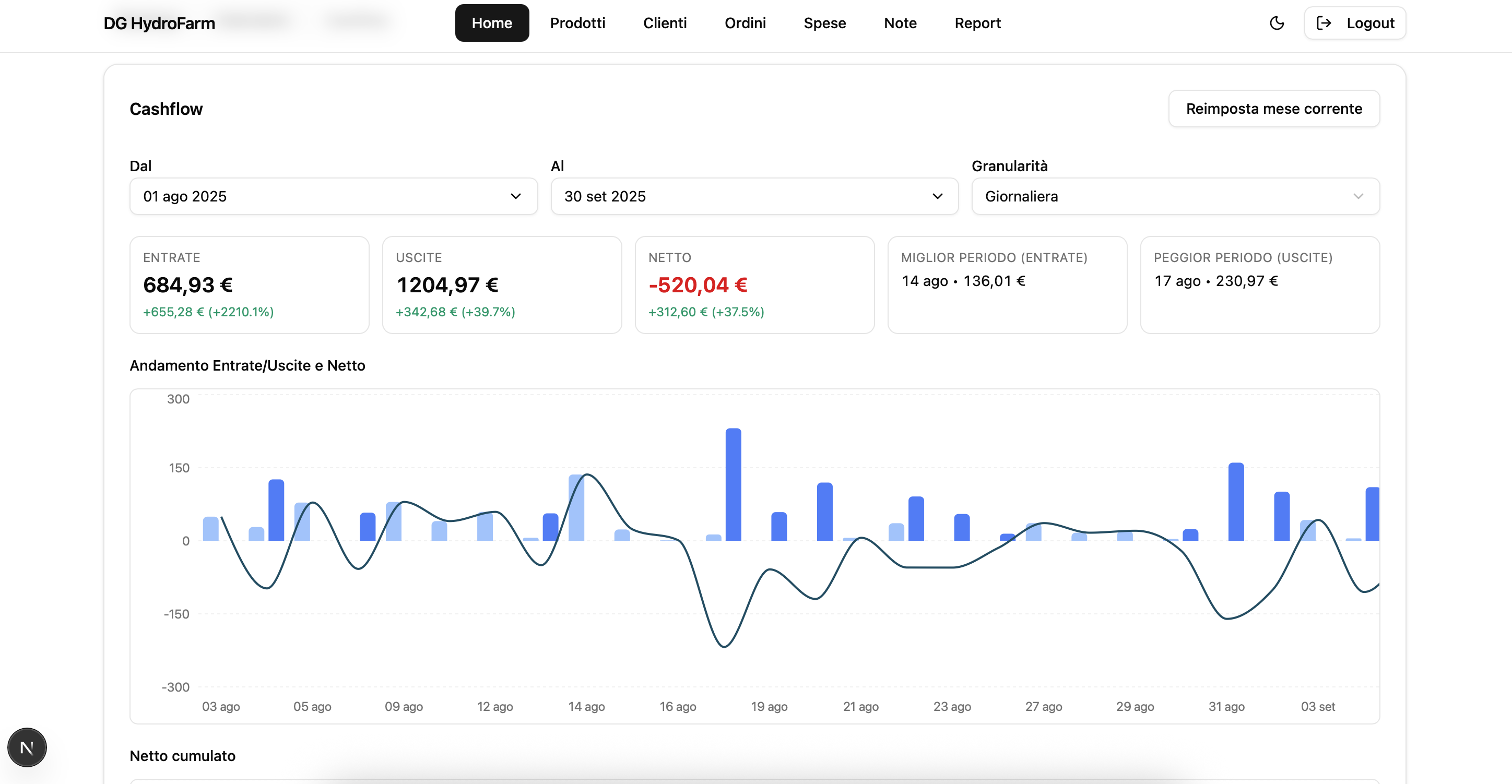Open the Next.js dev tools badge
1512x784 pixels.
(x=27, y=747)
